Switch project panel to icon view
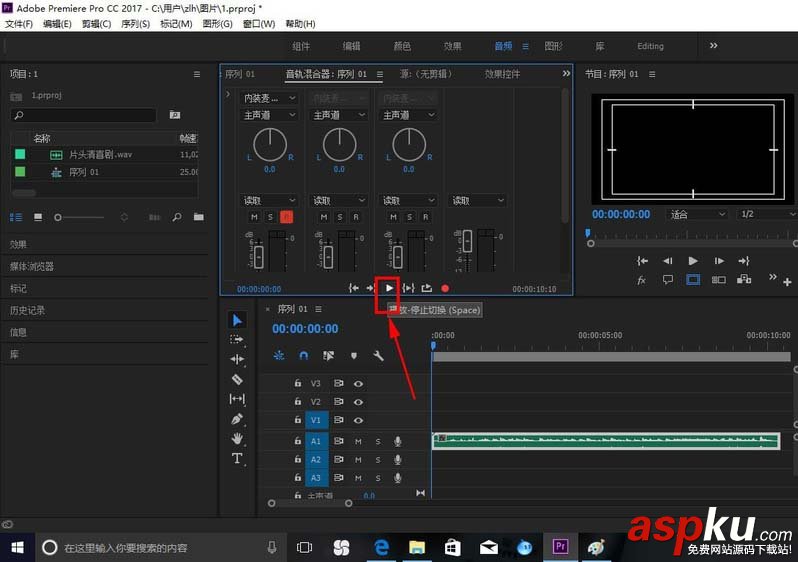The width and height of the screenshot is (798, 562). pyautogui.click(x=38, y=217)
